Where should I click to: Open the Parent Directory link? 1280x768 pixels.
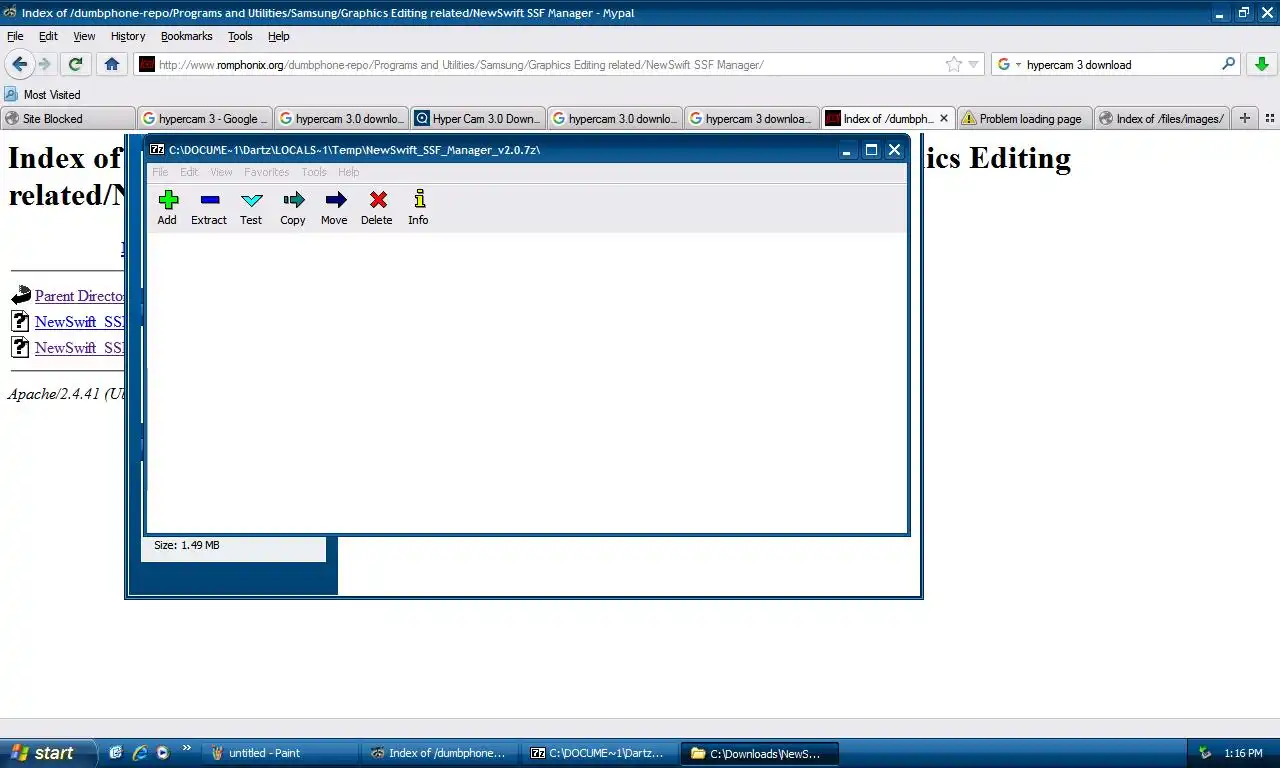pyautogui.click(x=79, y=296)
